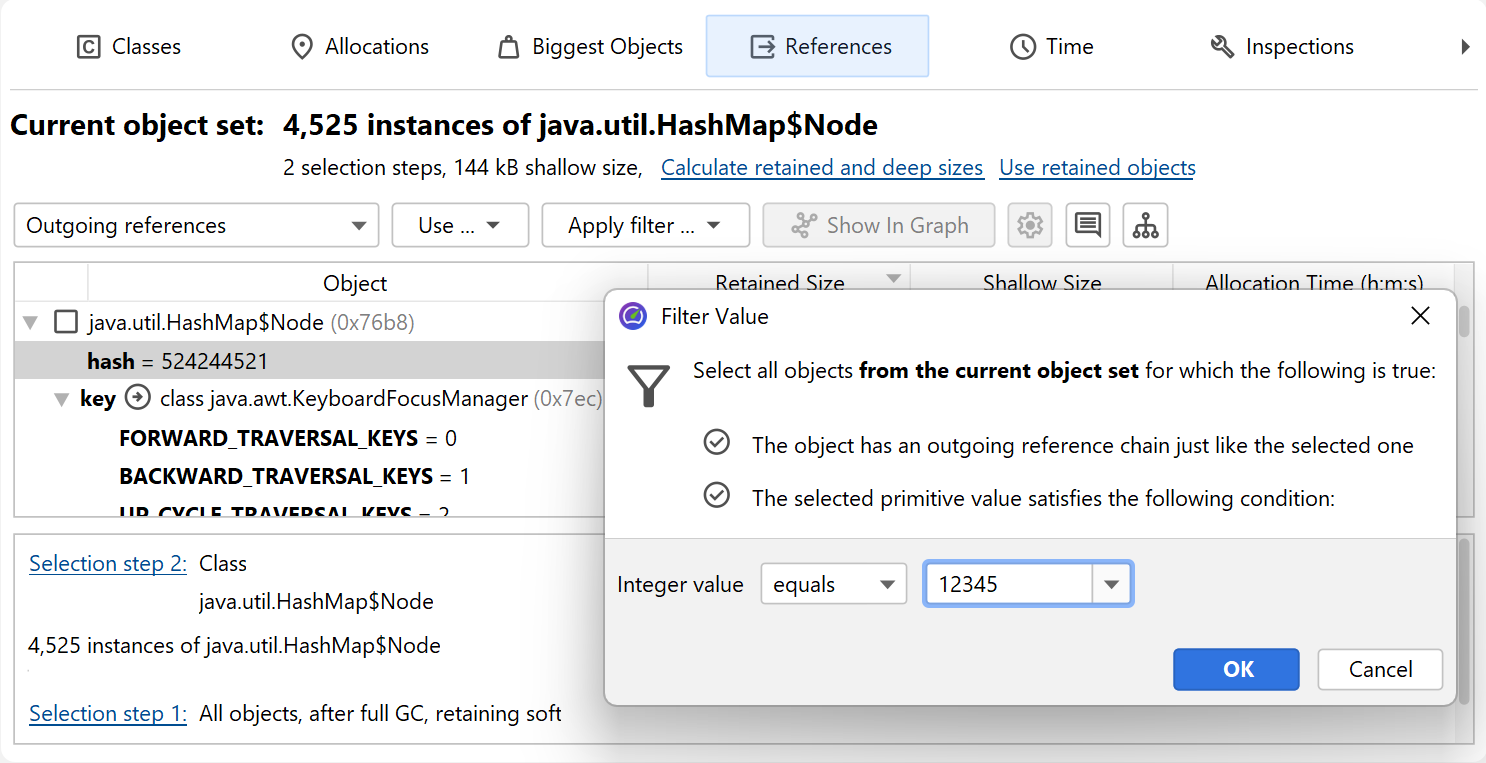Click the tree hierarchy toolbar icon
The width and height of the screenshot is (1486, 763).
tap(1145, 226)
